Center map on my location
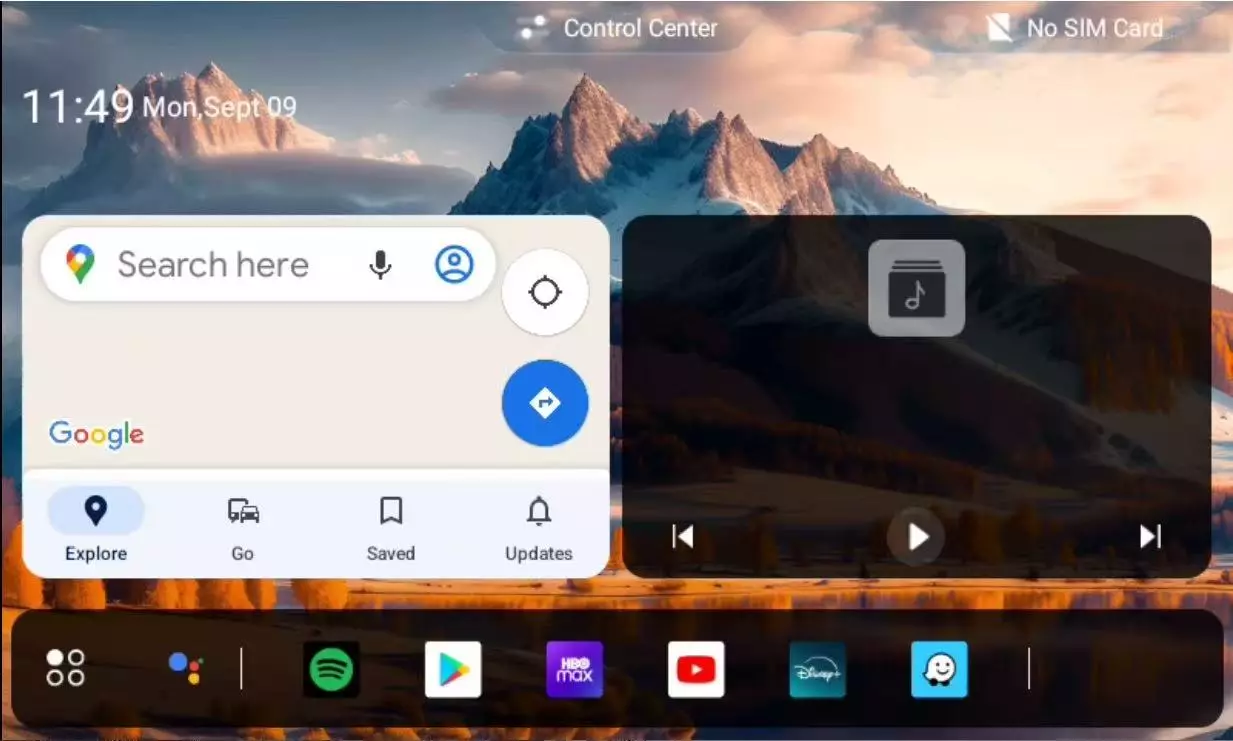Image resolution: width=1233 pixels, height=741 pixels. [545, 292]
